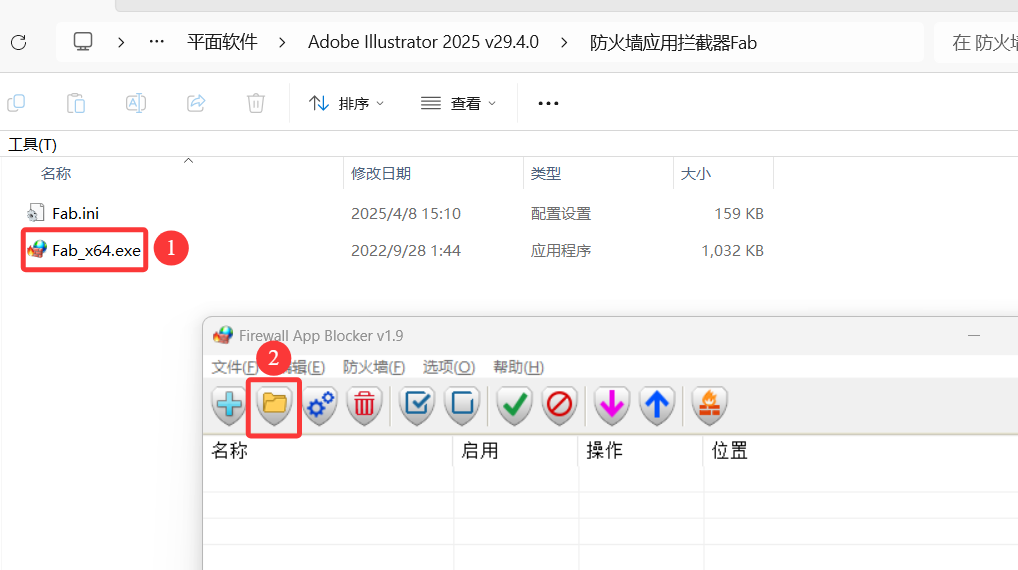The height and width of the screenshot is (570, 1018).
Task: Click the red Block prohibited icon
Action: point(559,405)
